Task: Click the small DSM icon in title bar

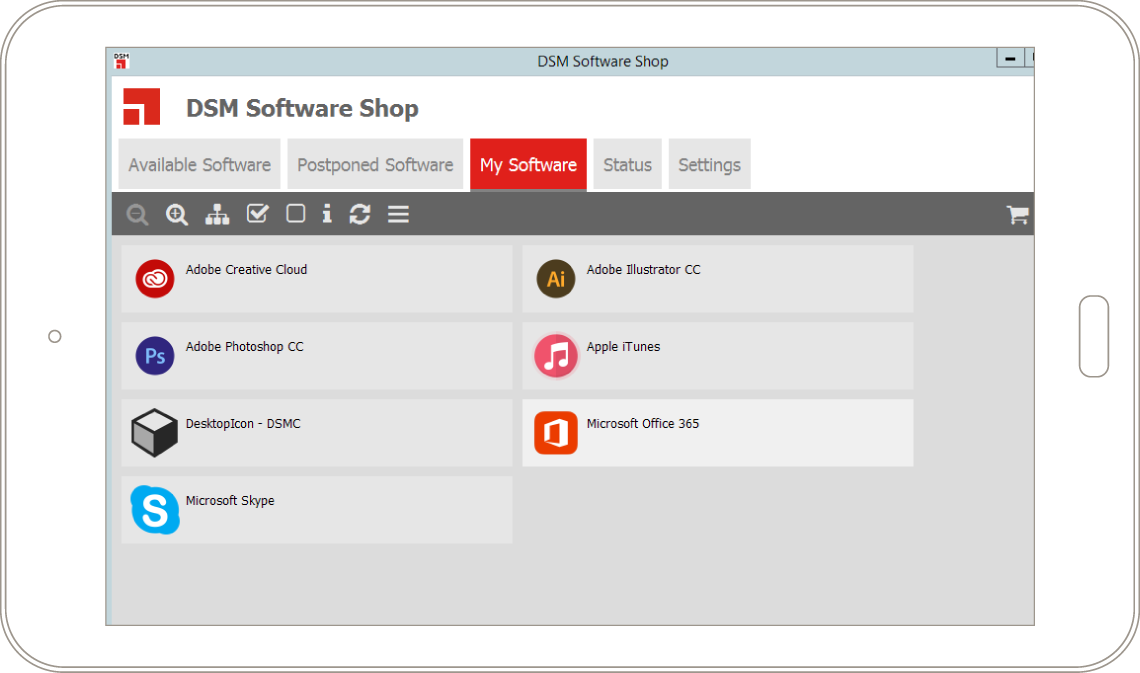Action: coord(121,61)
